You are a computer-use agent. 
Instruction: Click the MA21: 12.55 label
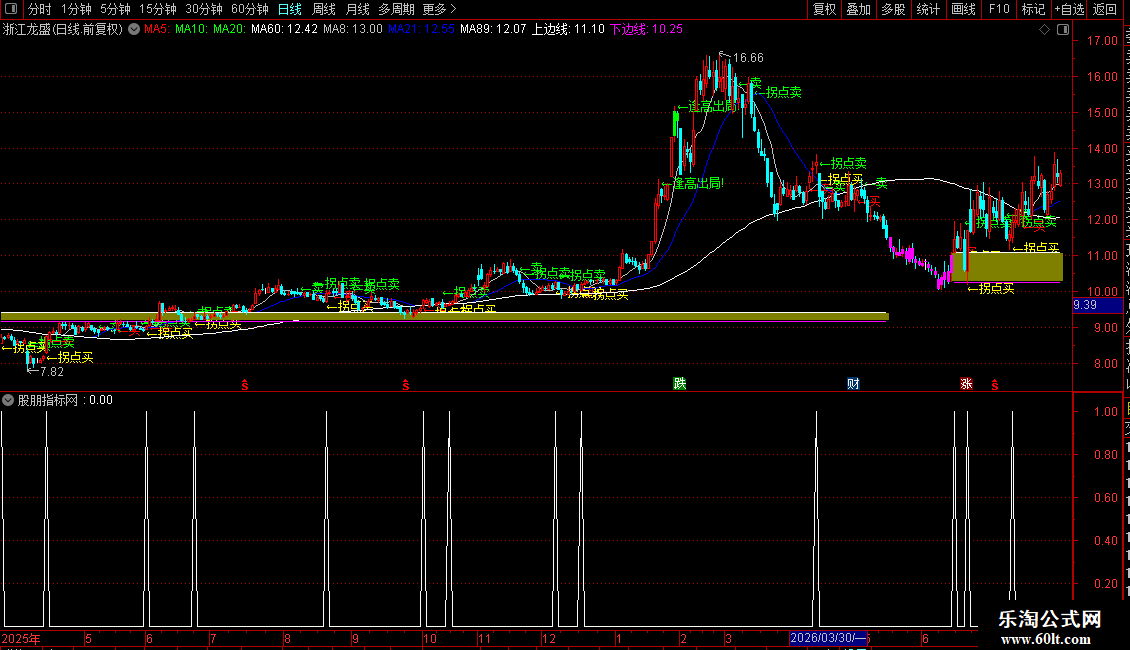[421, 30]
